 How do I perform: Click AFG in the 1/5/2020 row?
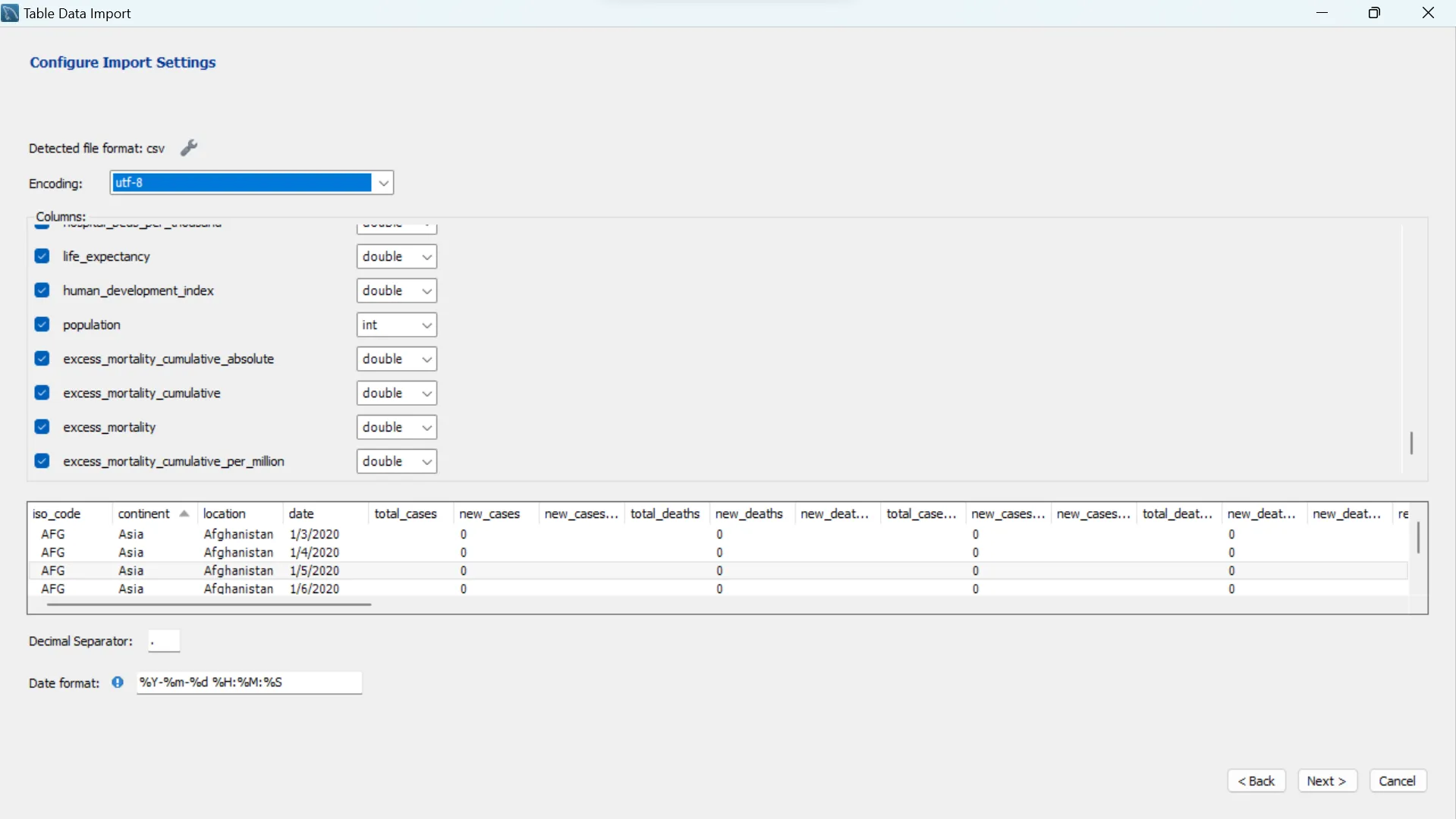point(53,571)
